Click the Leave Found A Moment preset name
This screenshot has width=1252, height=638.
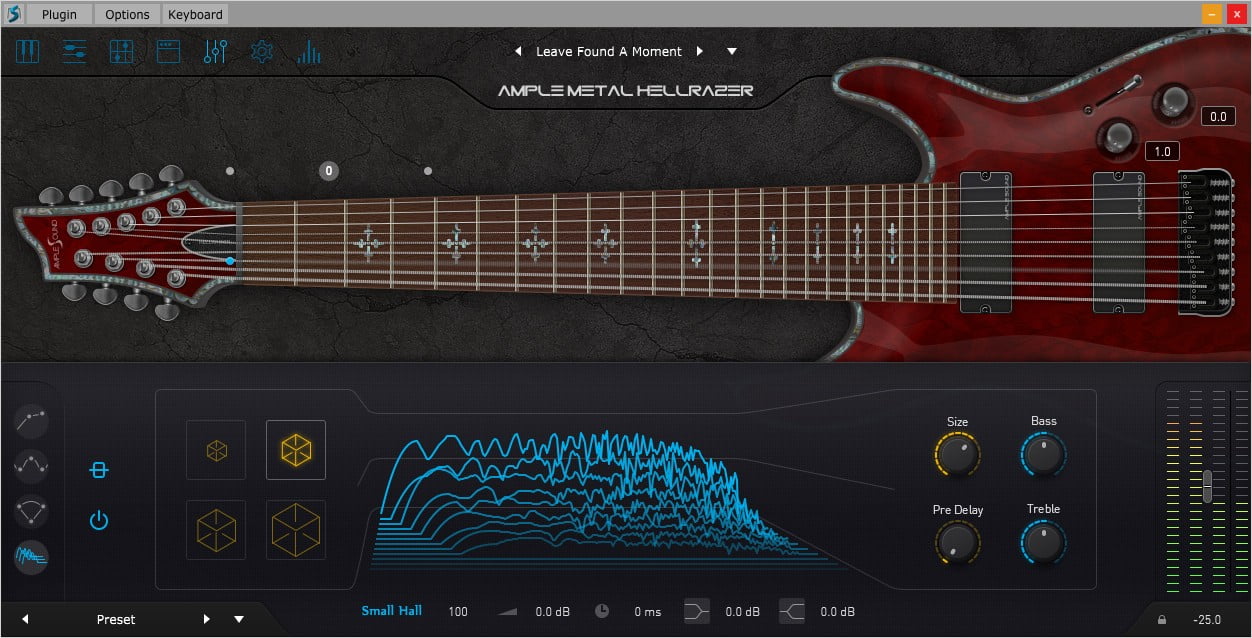coord(609,51)
